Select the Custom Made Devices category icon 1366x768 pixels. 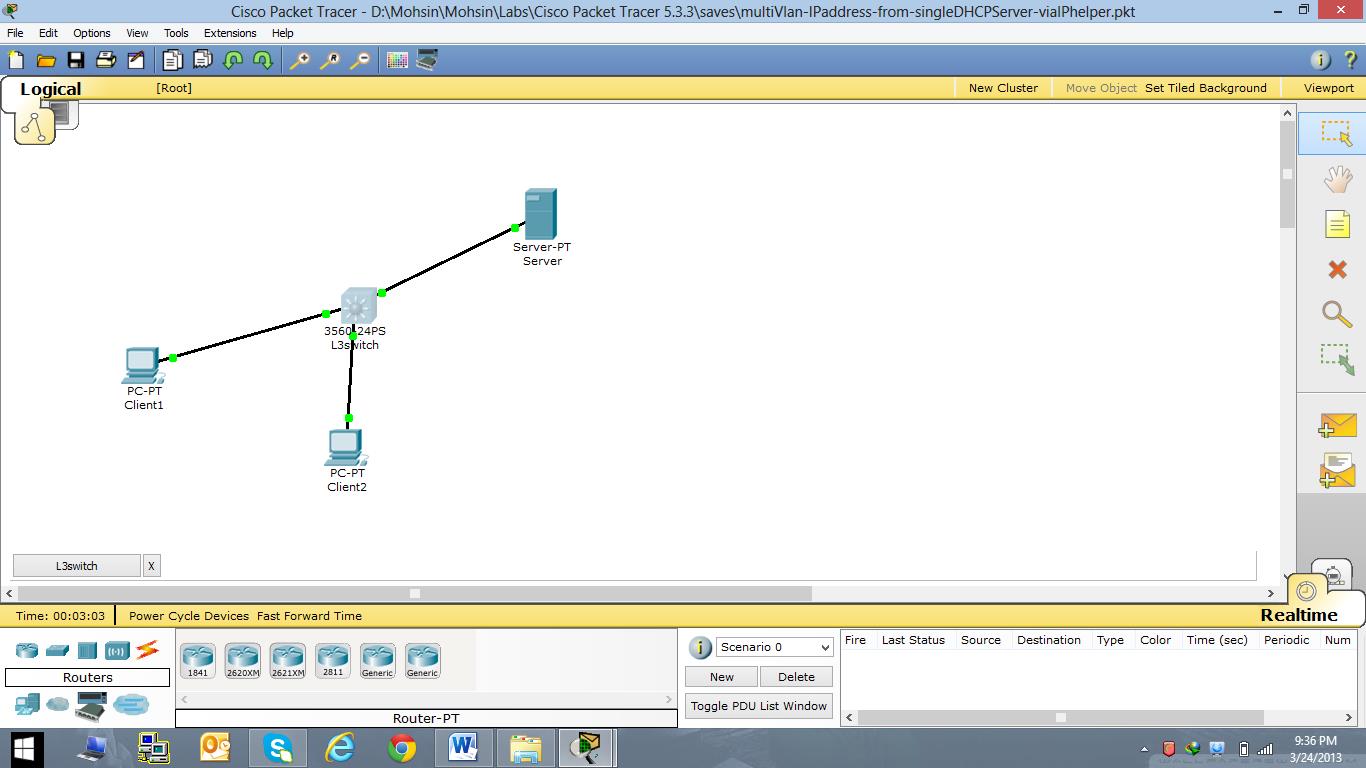[x=91, y=705]
